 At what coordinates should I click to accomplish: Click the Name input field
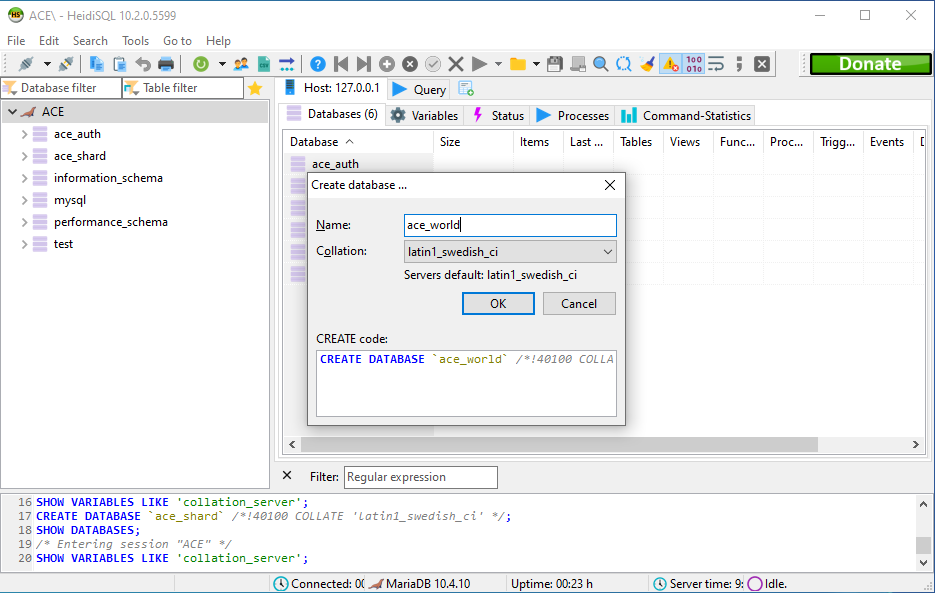[510, 225]
